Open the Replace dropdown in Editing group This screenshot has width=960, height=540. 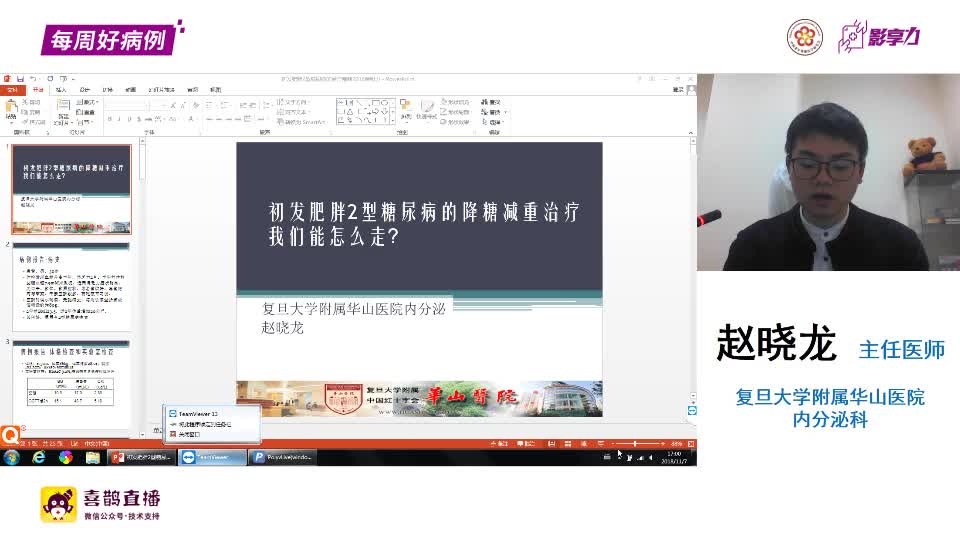pos(493,112)
